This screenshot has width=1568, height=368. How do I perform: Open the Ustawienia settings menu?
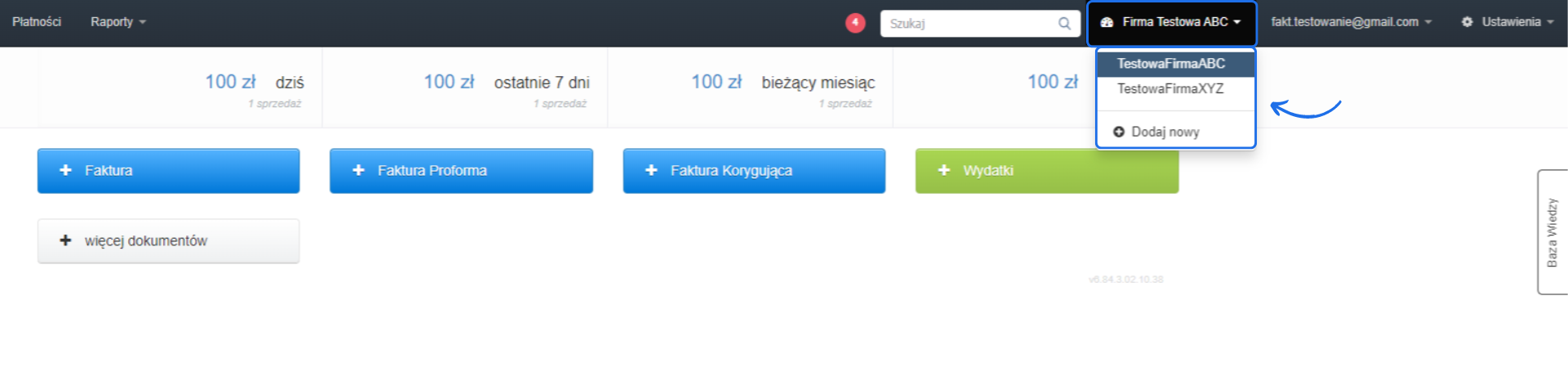point(1507,22)
